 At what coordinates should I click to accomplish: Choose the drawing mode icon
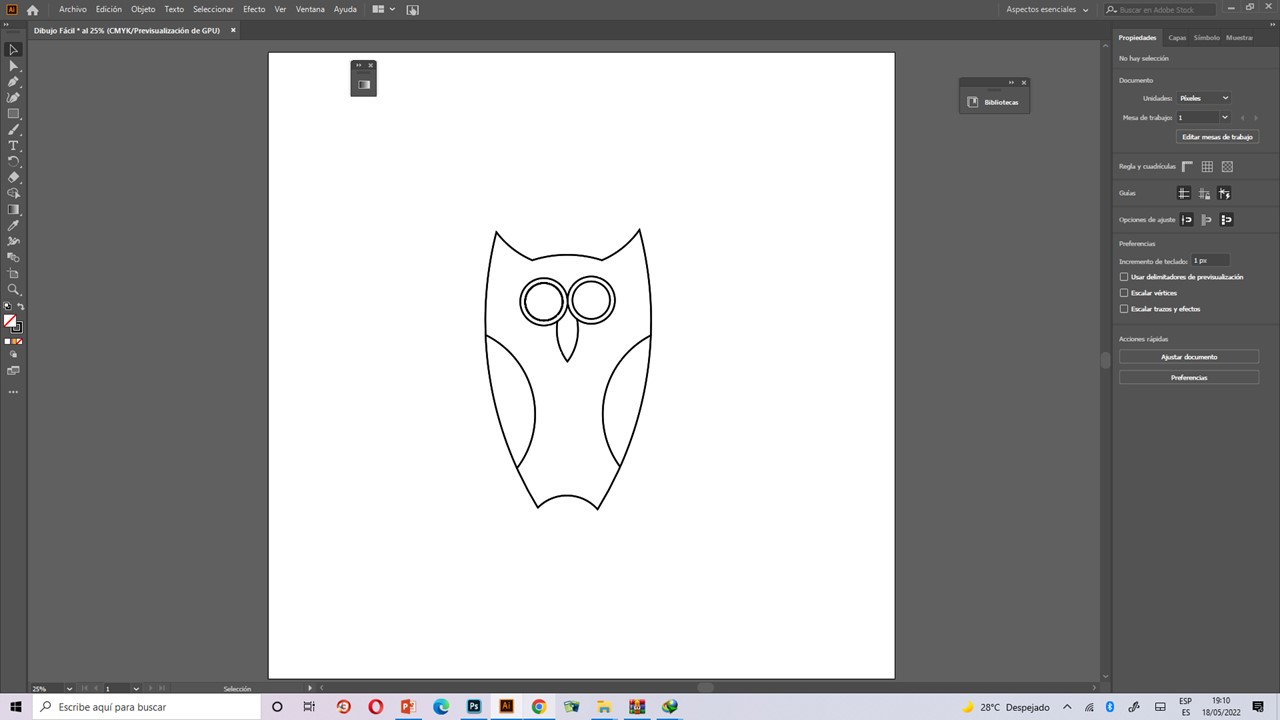point(13,354)
